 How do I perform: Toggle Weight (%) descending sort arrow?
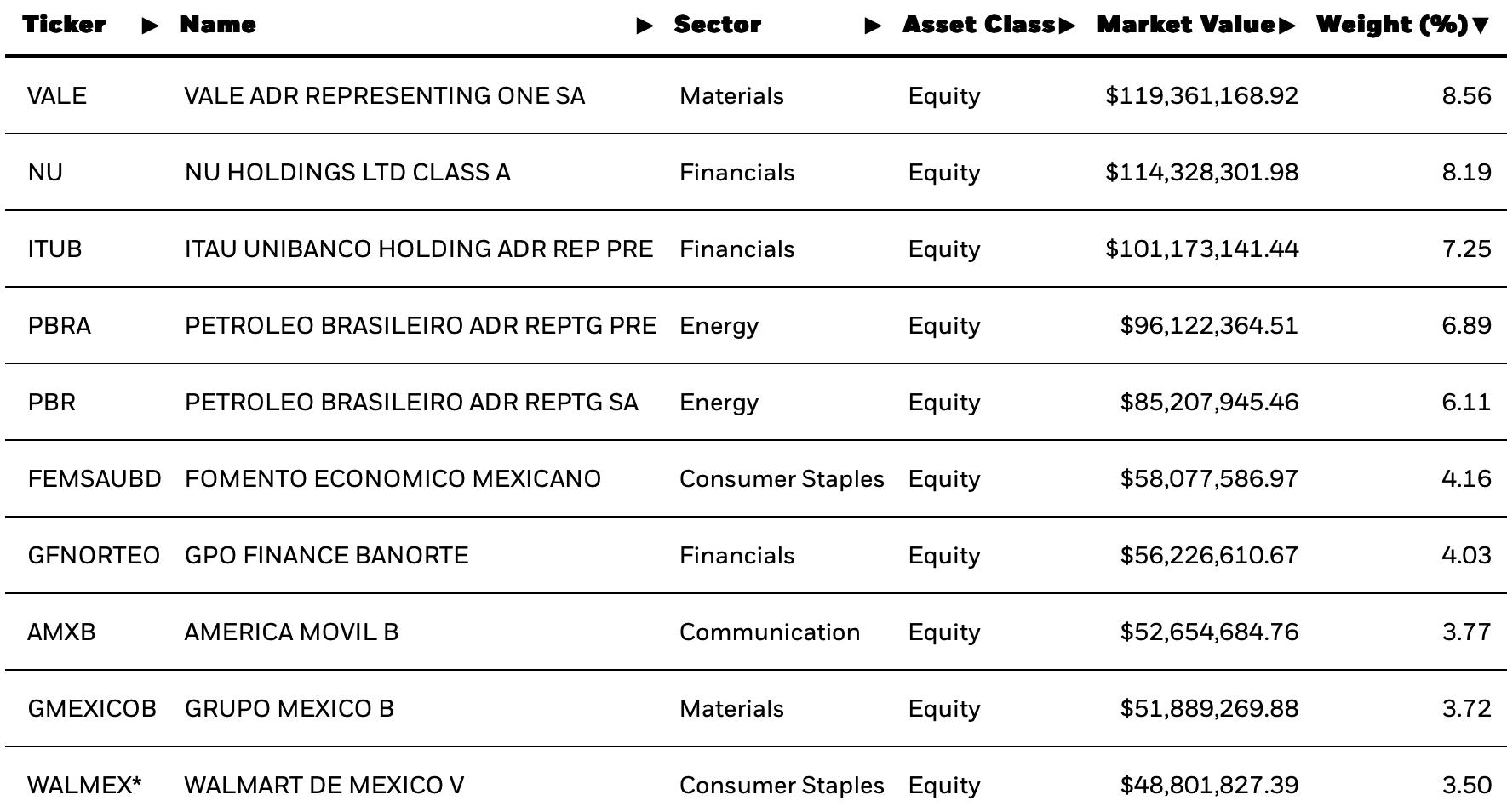click(1481, 26)
